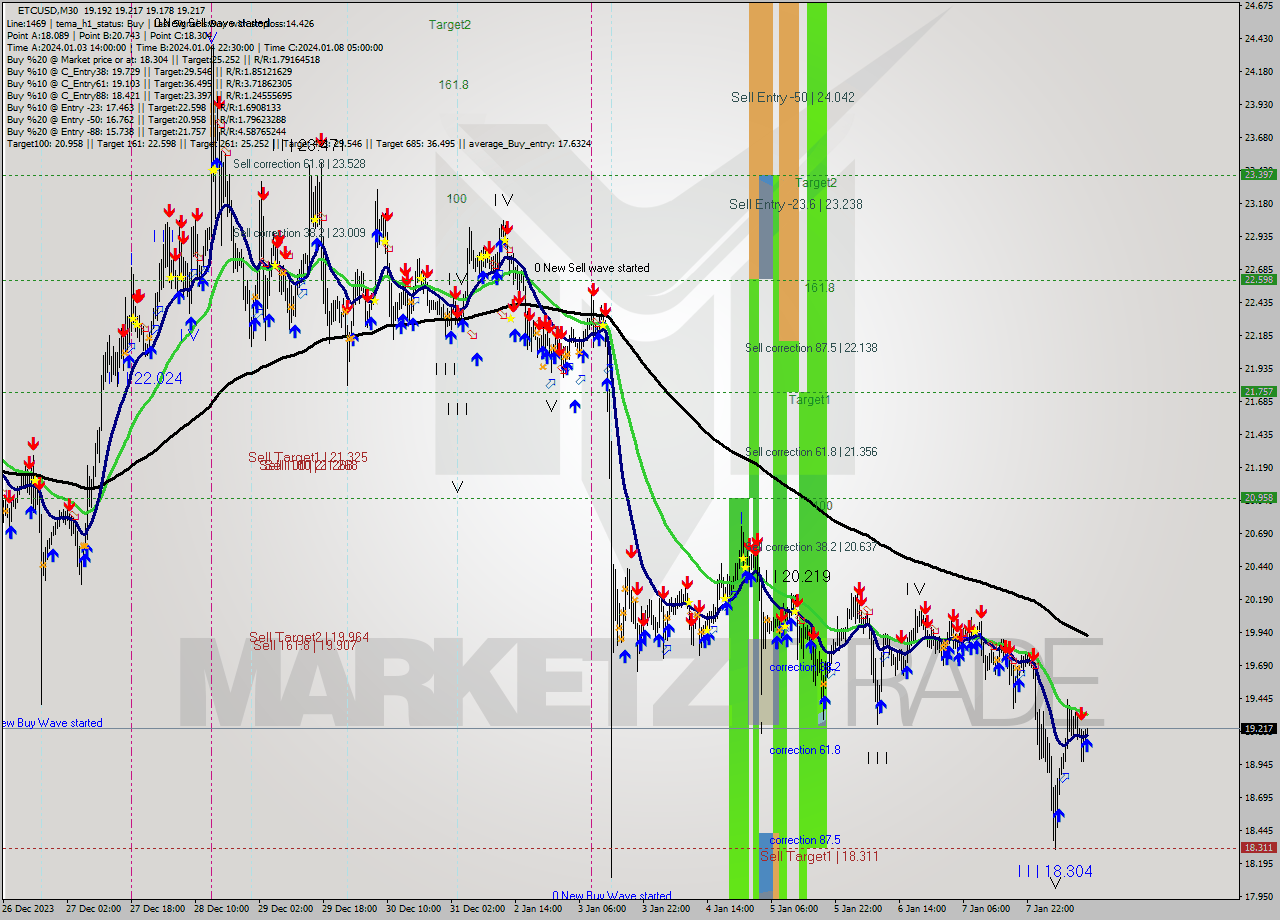This screenshot has width=1280, height=920.
Task: Select the 'Sell Entry -50 | 24.042' label
Action: point(793,97)
